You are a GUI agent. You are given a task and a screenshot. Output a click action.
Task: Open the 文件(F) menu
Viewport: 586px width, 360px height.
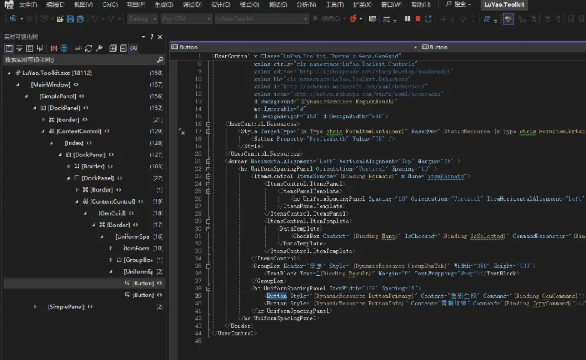(28, 4)
